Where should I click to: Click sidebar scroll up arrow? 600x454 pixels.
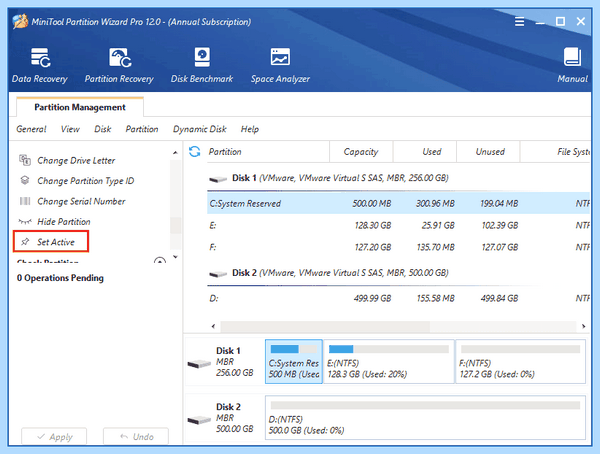click(175, 152)
